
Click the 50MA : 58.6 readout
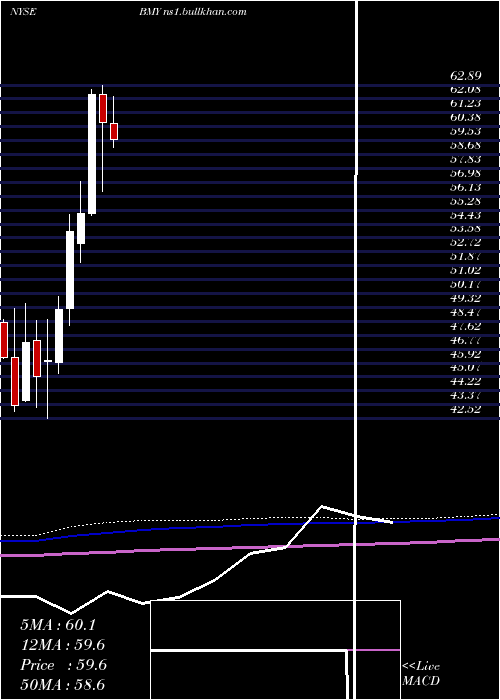click(63, 685)
